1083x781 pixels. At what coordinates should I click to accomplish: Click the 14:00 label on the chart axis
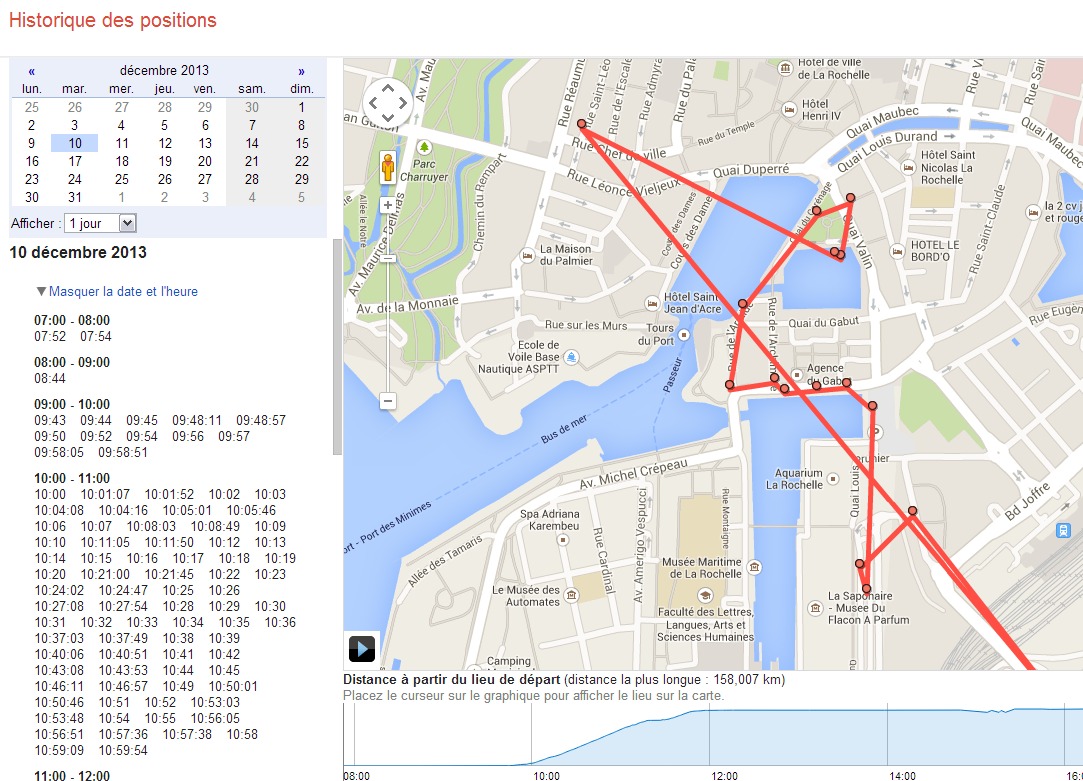click(x=902, y=775)
